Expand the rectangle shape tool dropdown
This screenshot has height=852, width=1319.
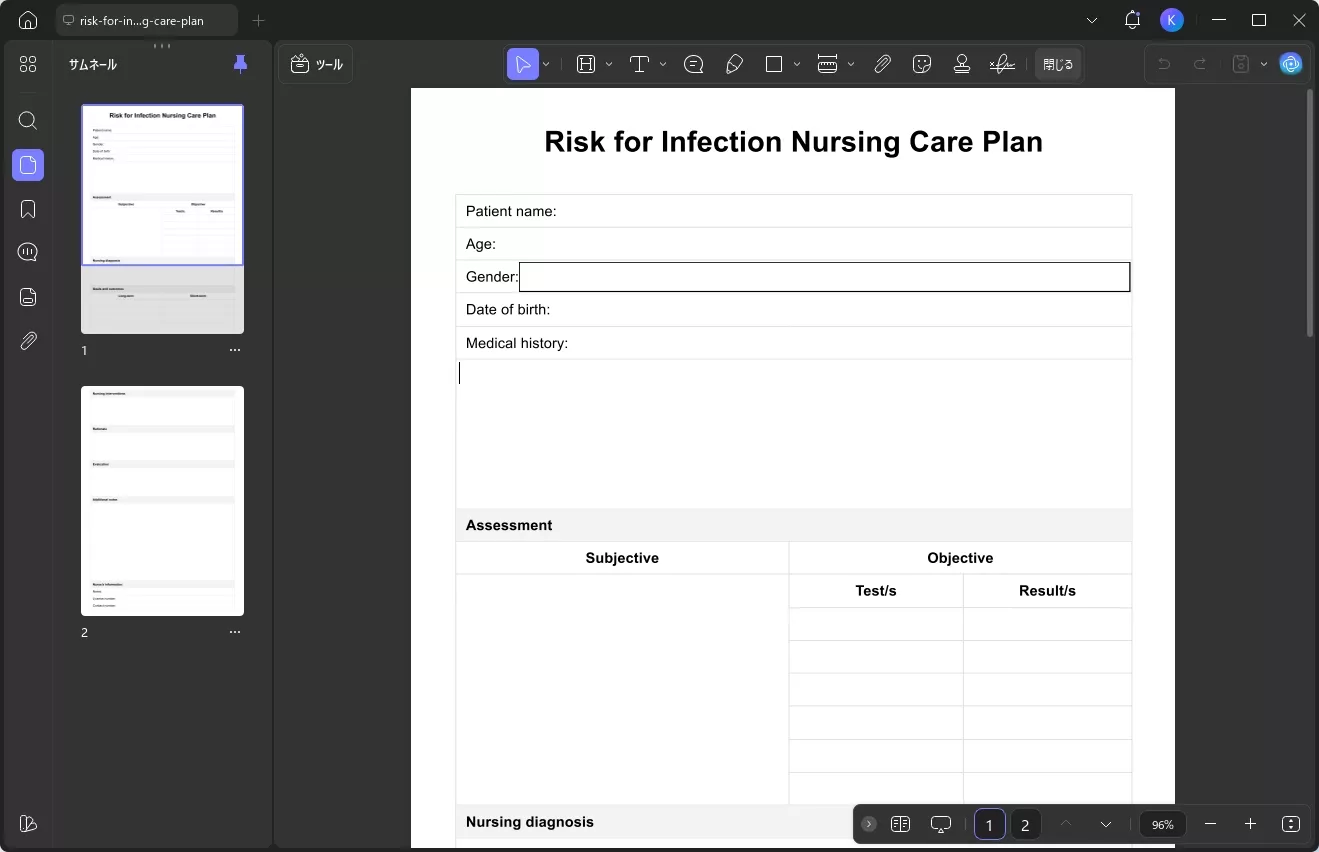(797, 64)
